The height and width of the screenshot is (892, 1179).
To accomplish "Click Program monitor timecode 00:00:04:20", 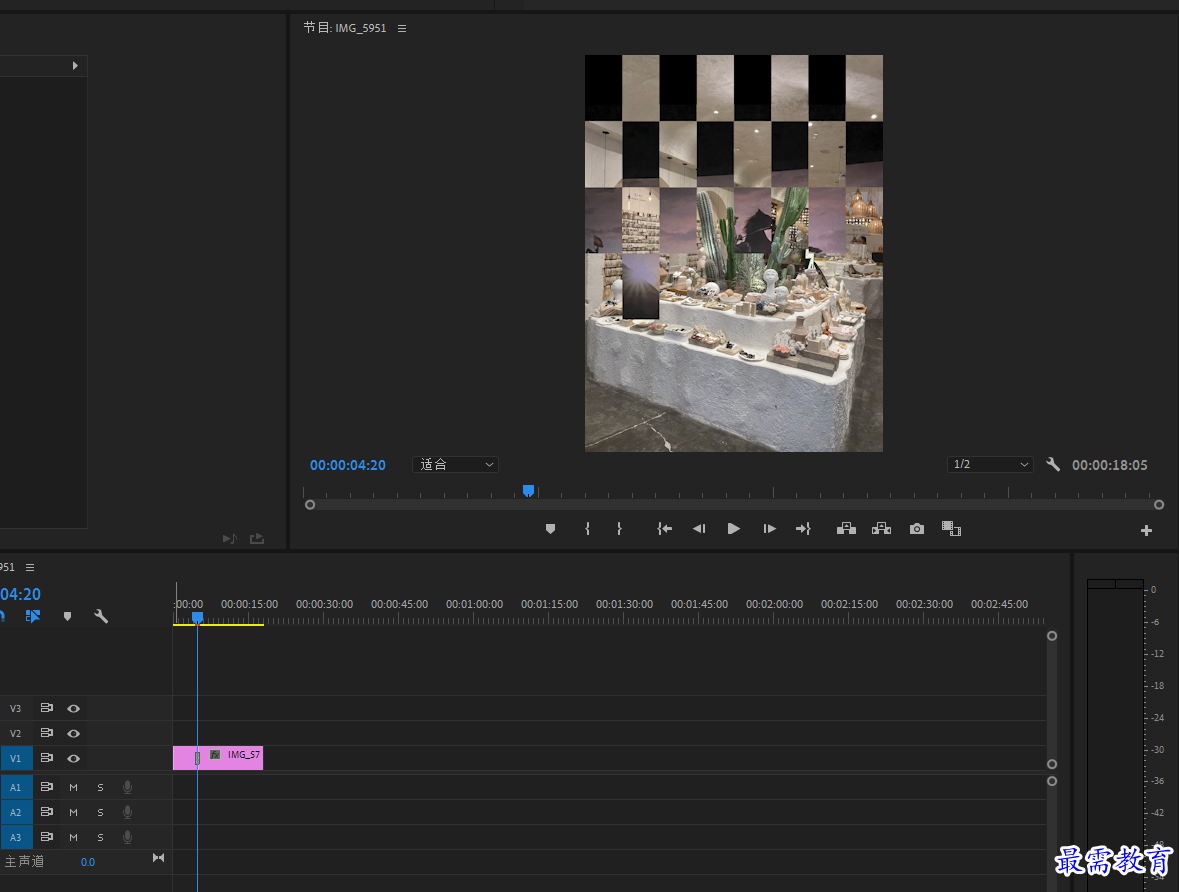I will click(x=347, y=465).
